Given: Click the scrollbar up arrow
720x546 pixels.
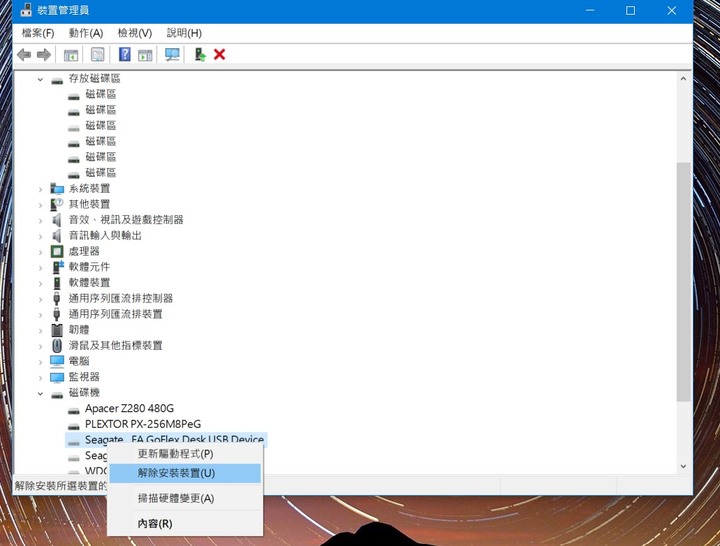Looking at the screenshot, I should (x=683, y=79).
